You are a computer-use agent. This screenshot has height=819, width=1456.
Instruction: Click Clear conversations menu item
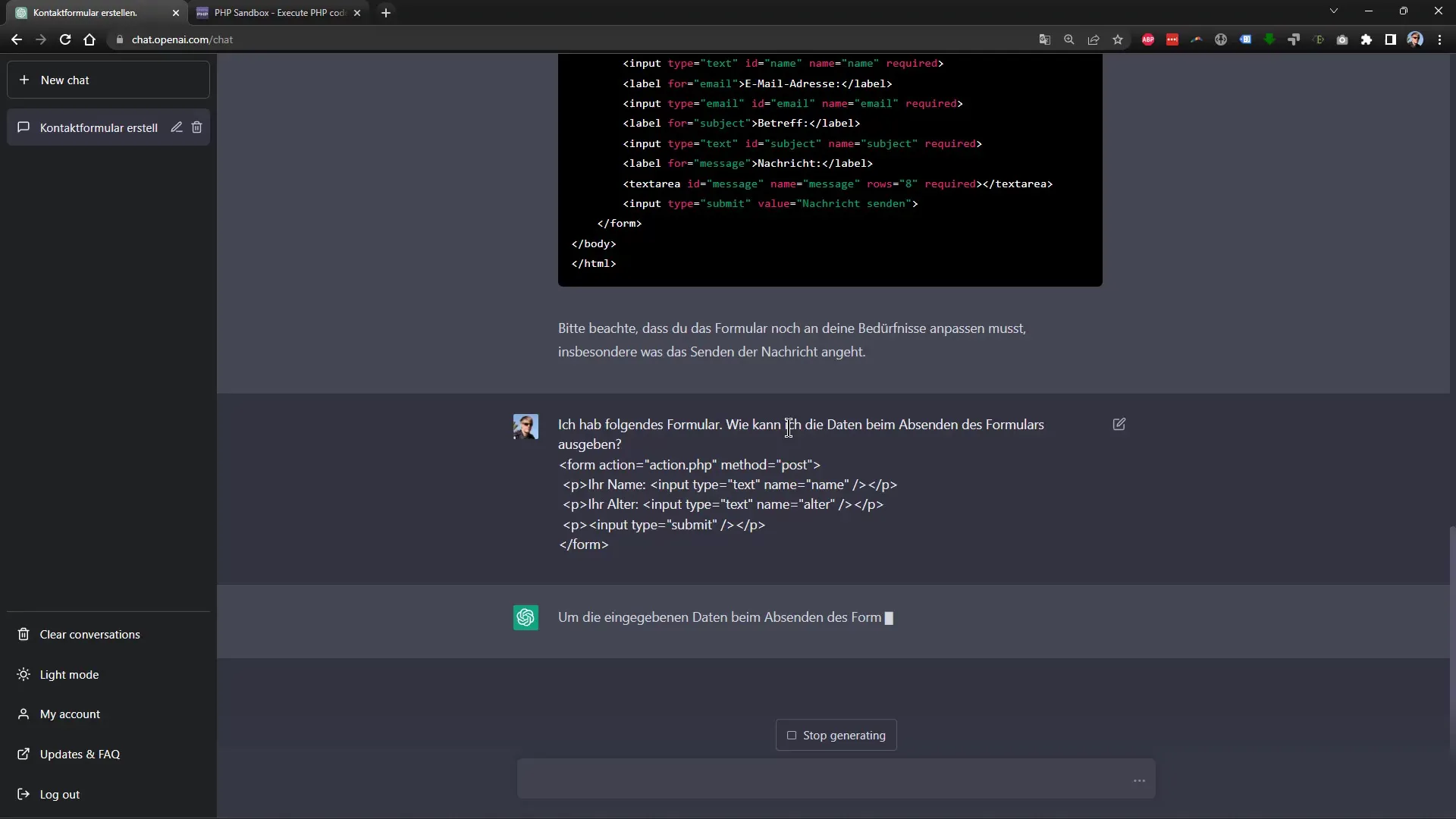[x=90, y=634]
